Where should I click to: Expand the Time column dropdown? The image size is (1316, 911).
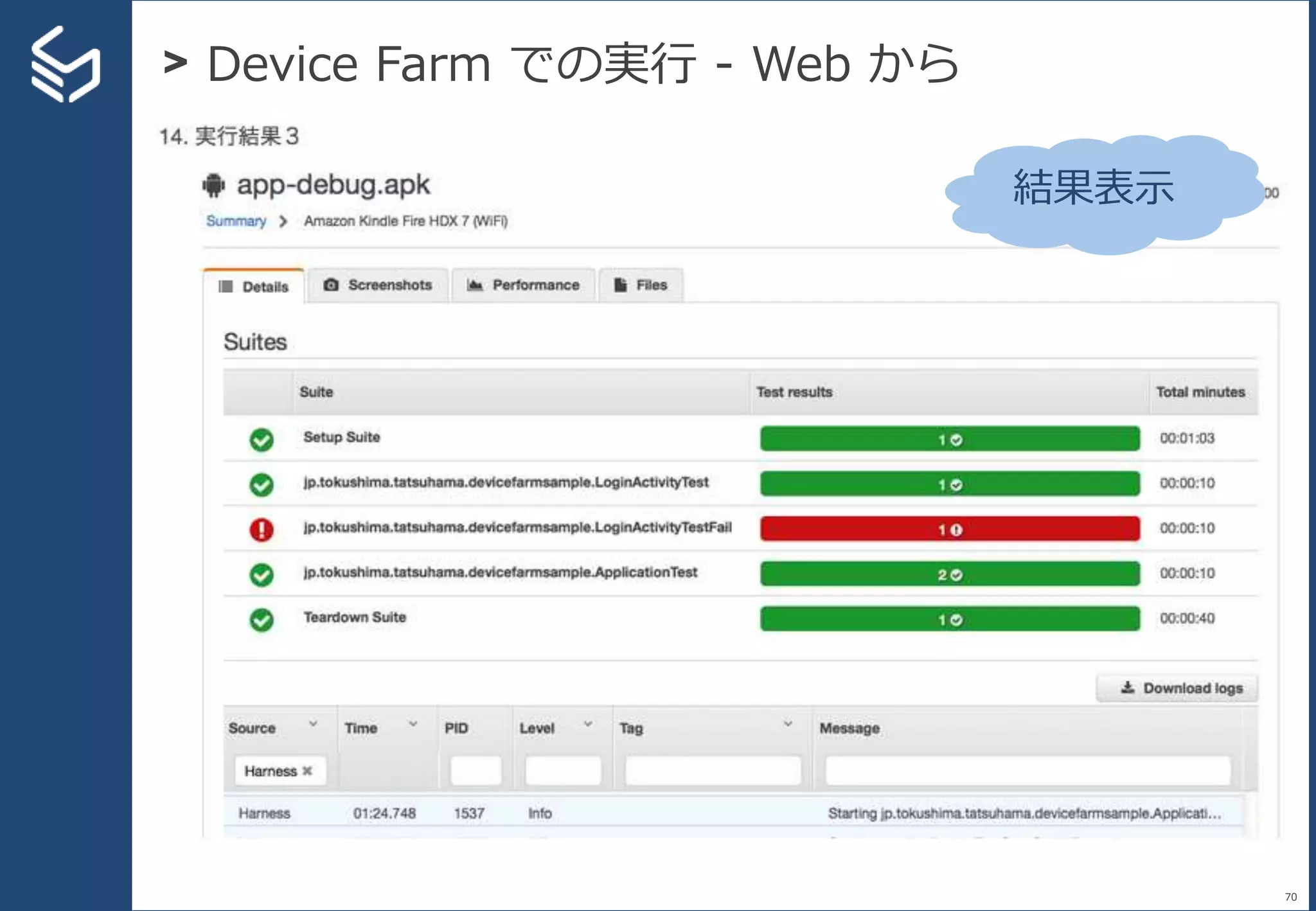[x=413, y=724]
